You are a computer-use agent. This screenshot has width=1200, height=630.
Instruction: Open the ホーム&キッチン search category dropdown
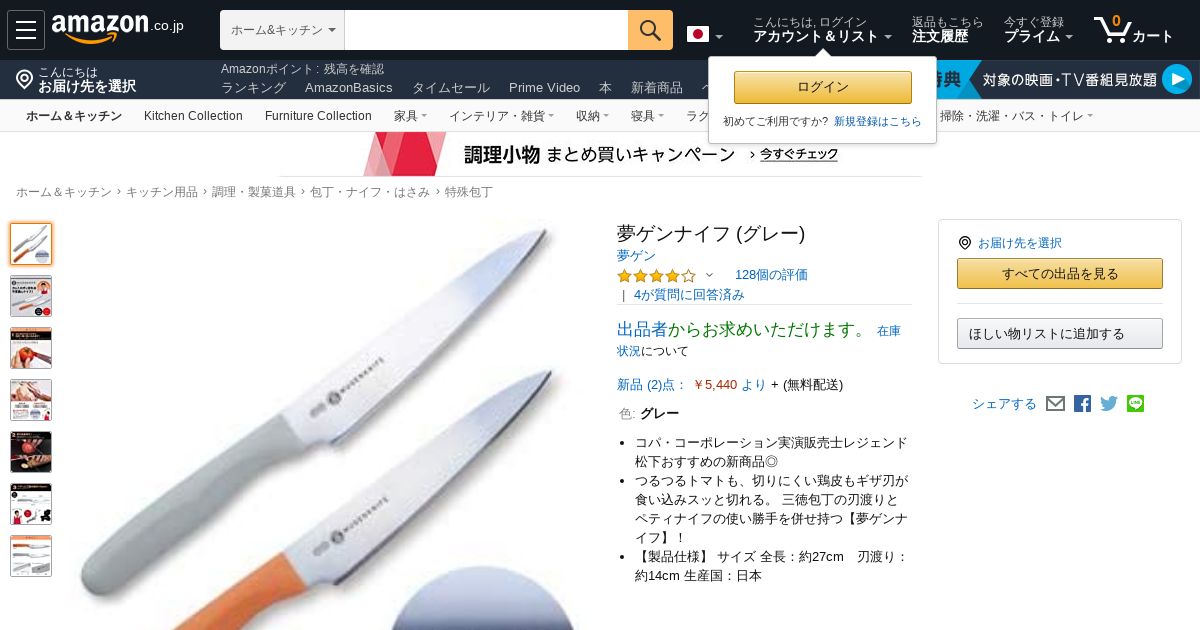click(x=282, y=30)
